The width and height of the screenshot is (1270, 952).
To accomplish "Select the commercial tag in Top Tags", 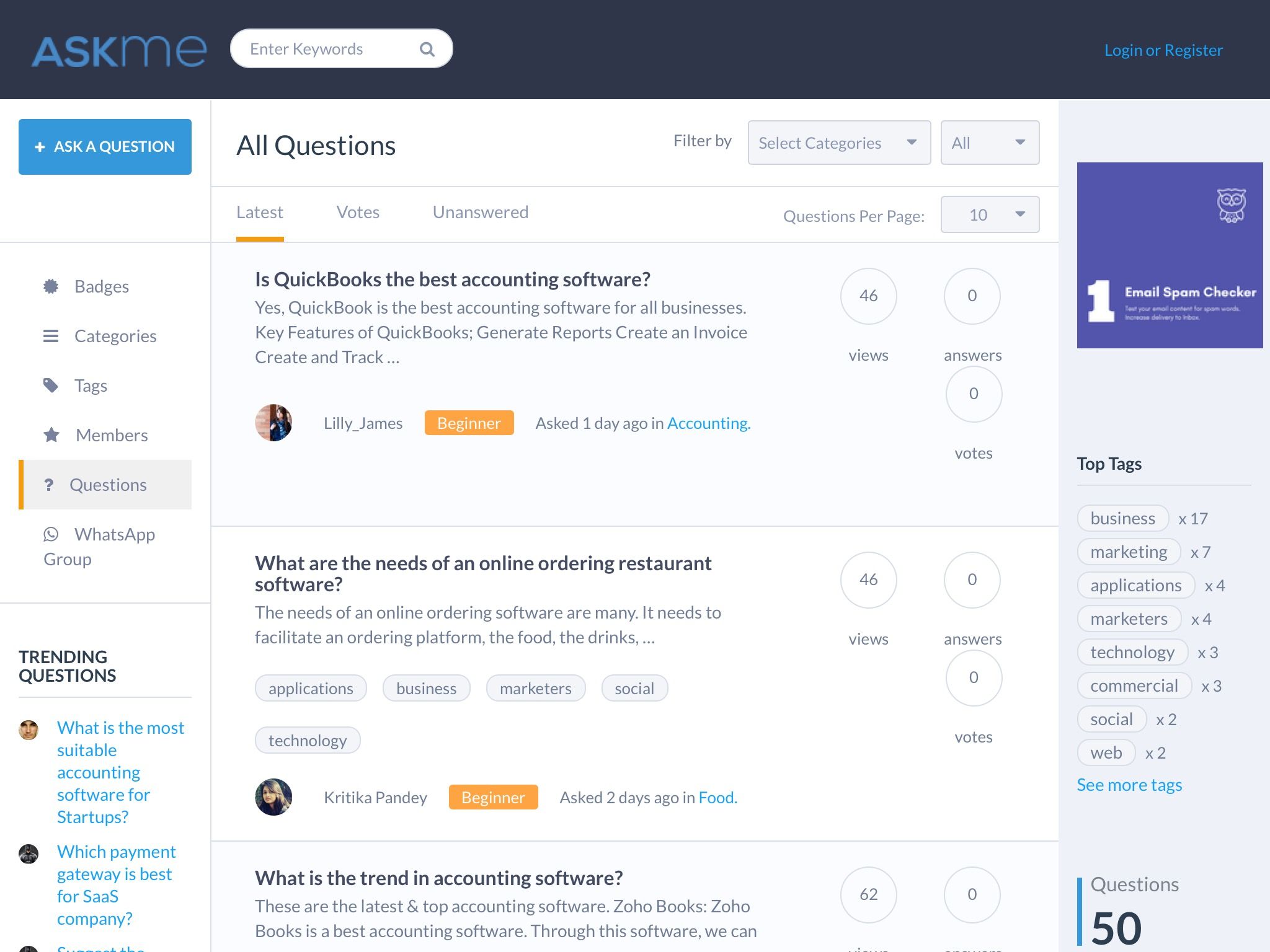I will pyautogui.click(x=1134, y=685).
